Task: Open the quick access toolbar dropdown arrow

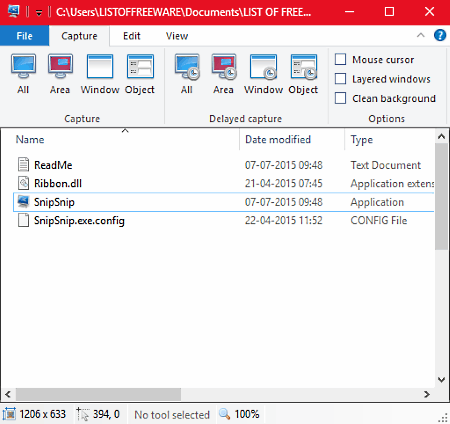Action: point(39,13)
